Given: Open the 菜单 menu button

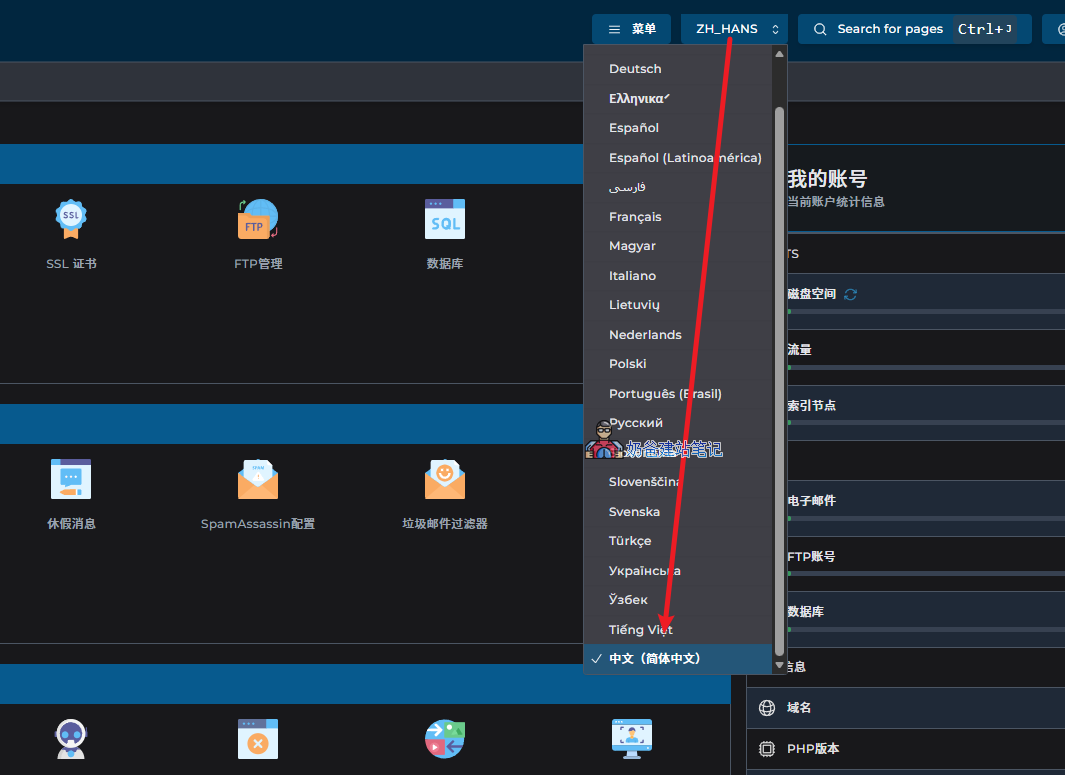Looking at the screenshot, I should 631,29.
